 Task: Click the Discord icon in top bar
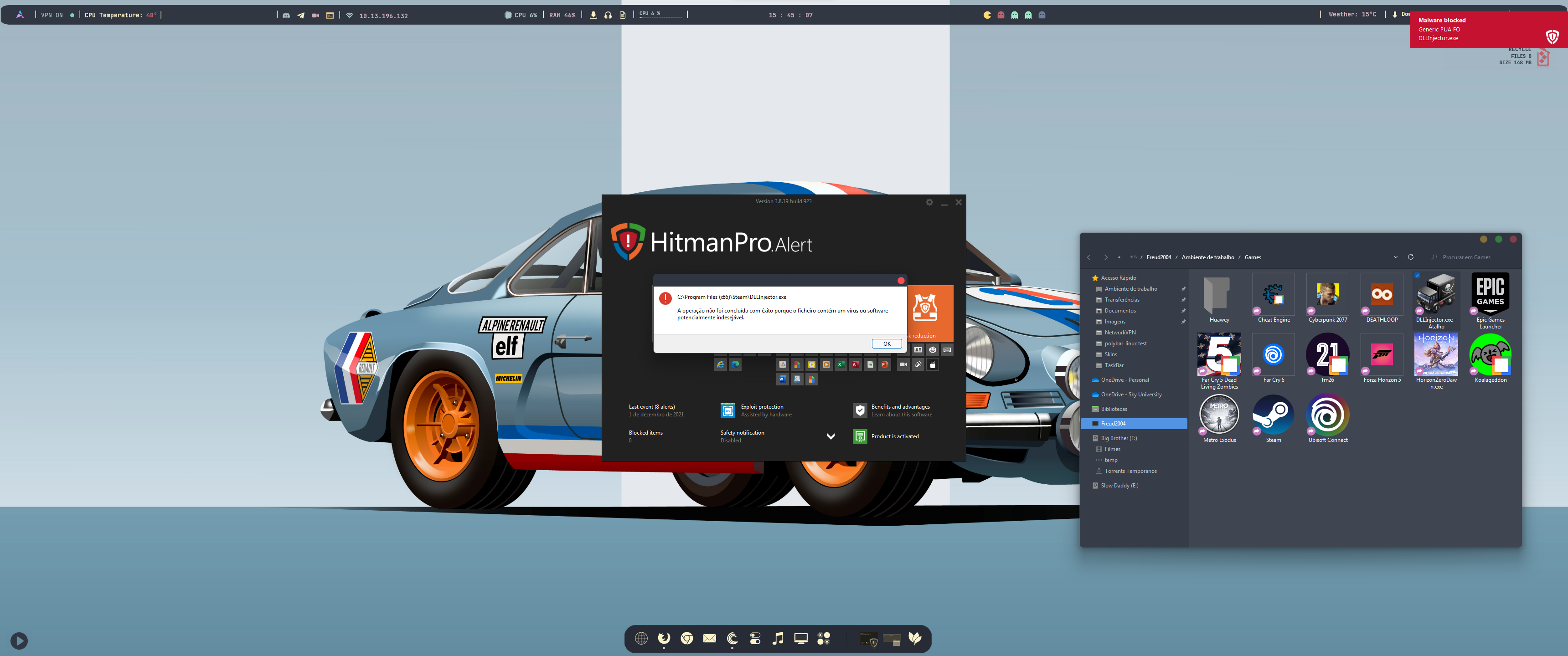(286, 15)
